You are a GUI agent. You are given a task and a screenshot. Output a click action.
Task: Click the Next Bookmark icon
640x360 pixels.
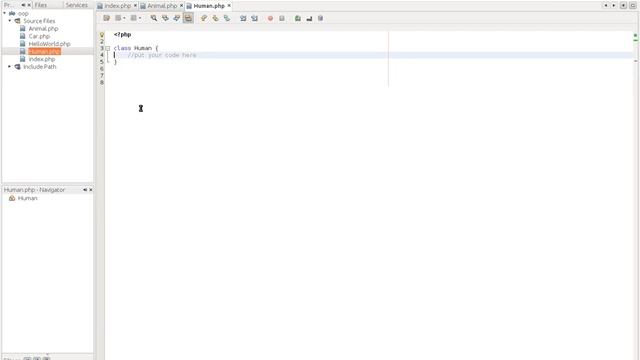(x=215, y=18)
